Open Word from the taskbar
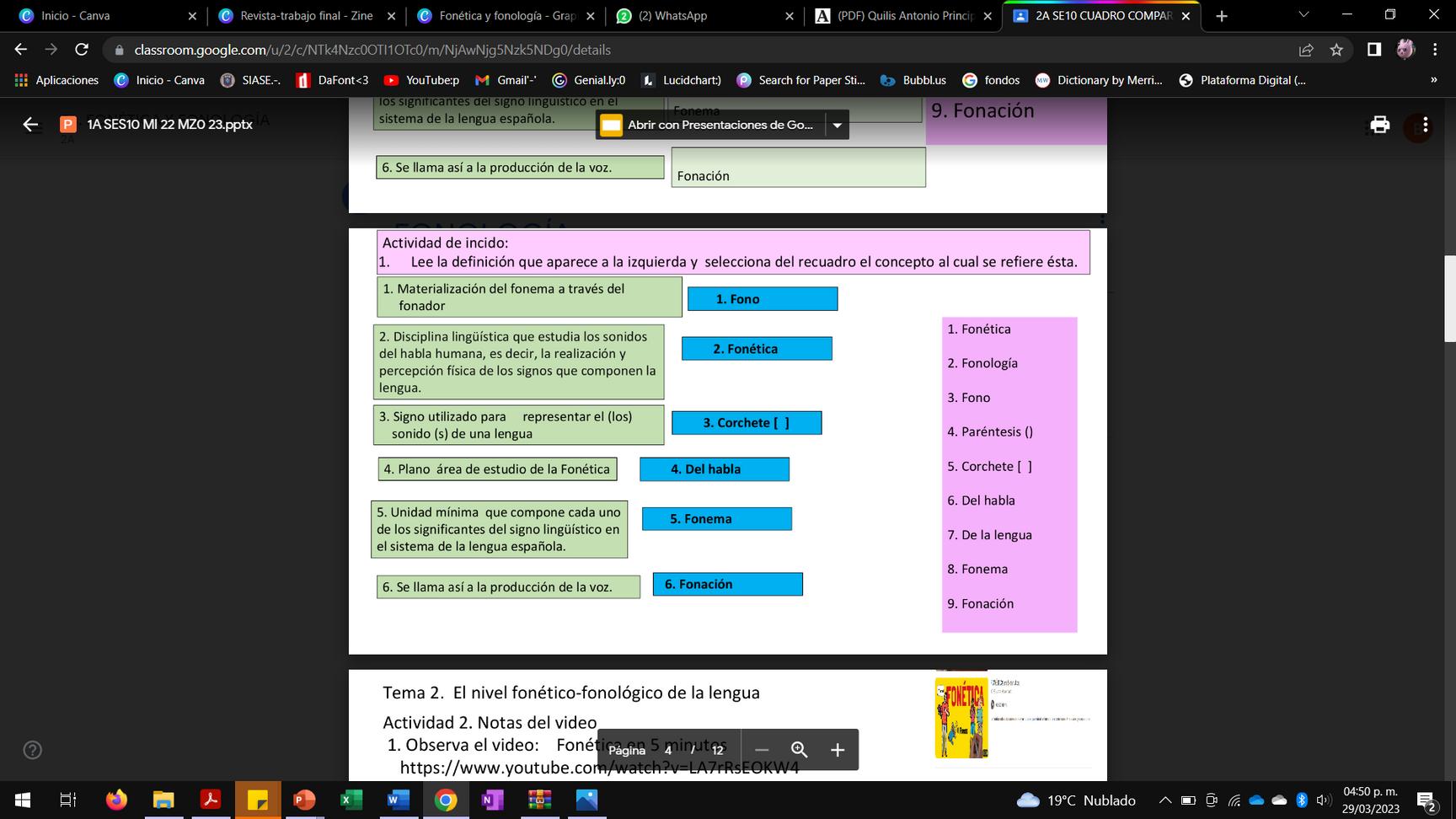This screenshot has width=1456, height=819. click(399, 800)
